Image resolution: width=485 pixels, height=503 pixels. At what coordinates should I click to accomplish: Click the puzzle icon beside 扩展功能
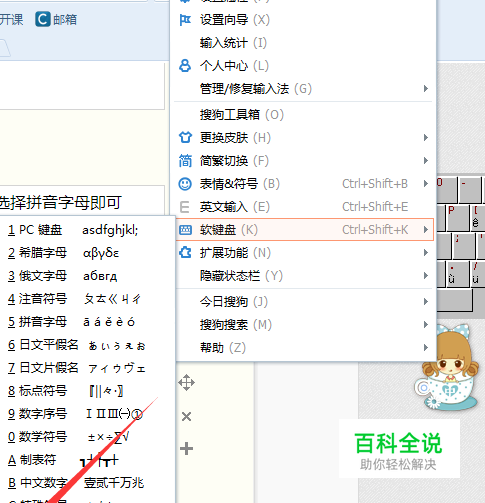click(x=185, y=253)
